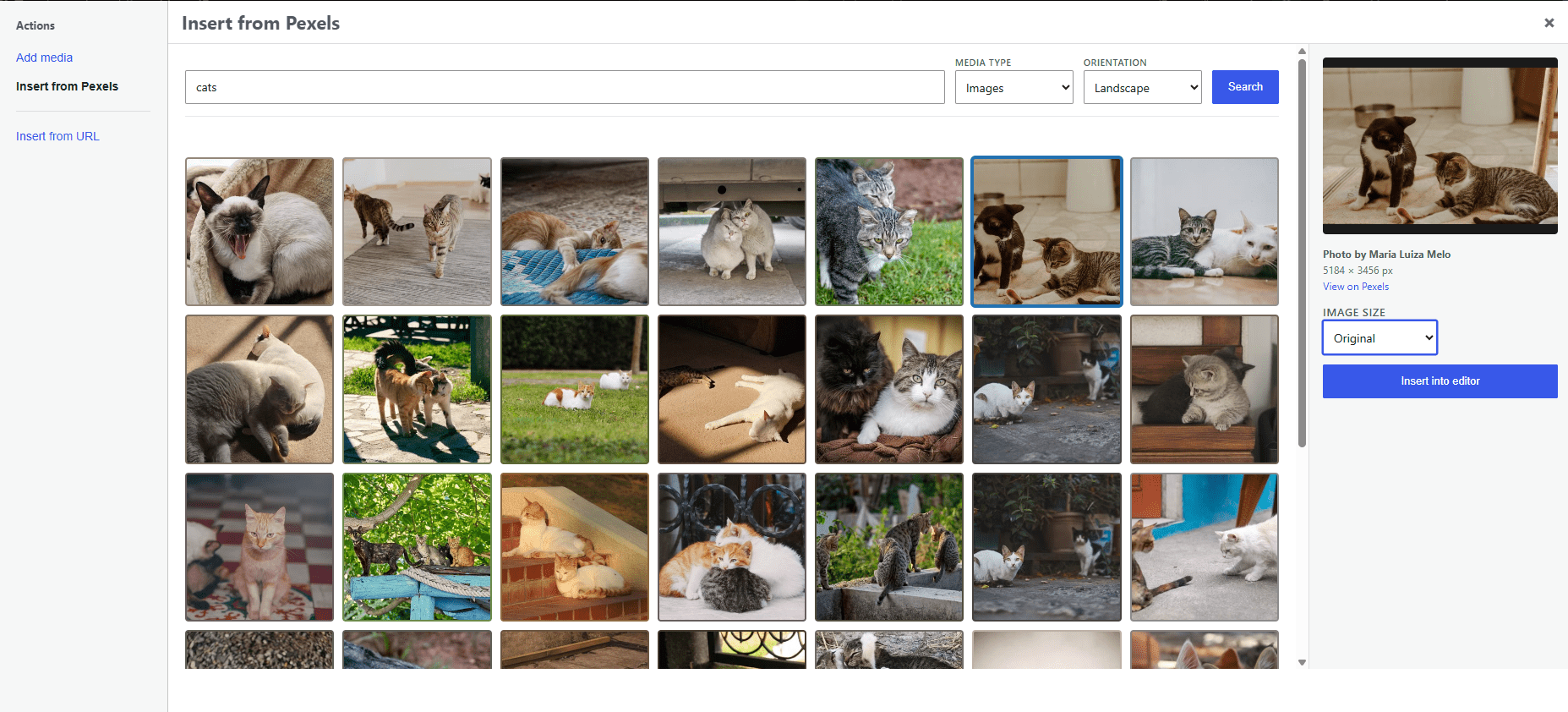Click Insert into editor
The height and width of the screenshot is (712, 1568).
1440,381
